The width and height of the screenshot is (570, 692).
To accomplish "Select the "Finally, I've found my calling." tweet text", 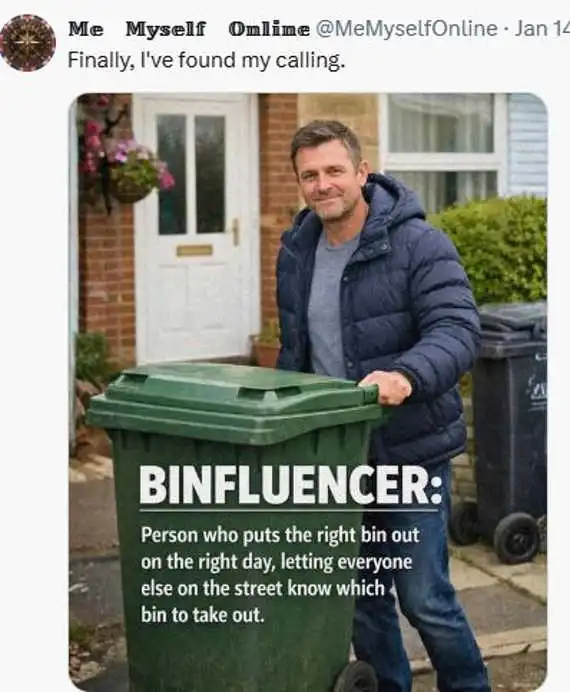I will tap(206, 60).
